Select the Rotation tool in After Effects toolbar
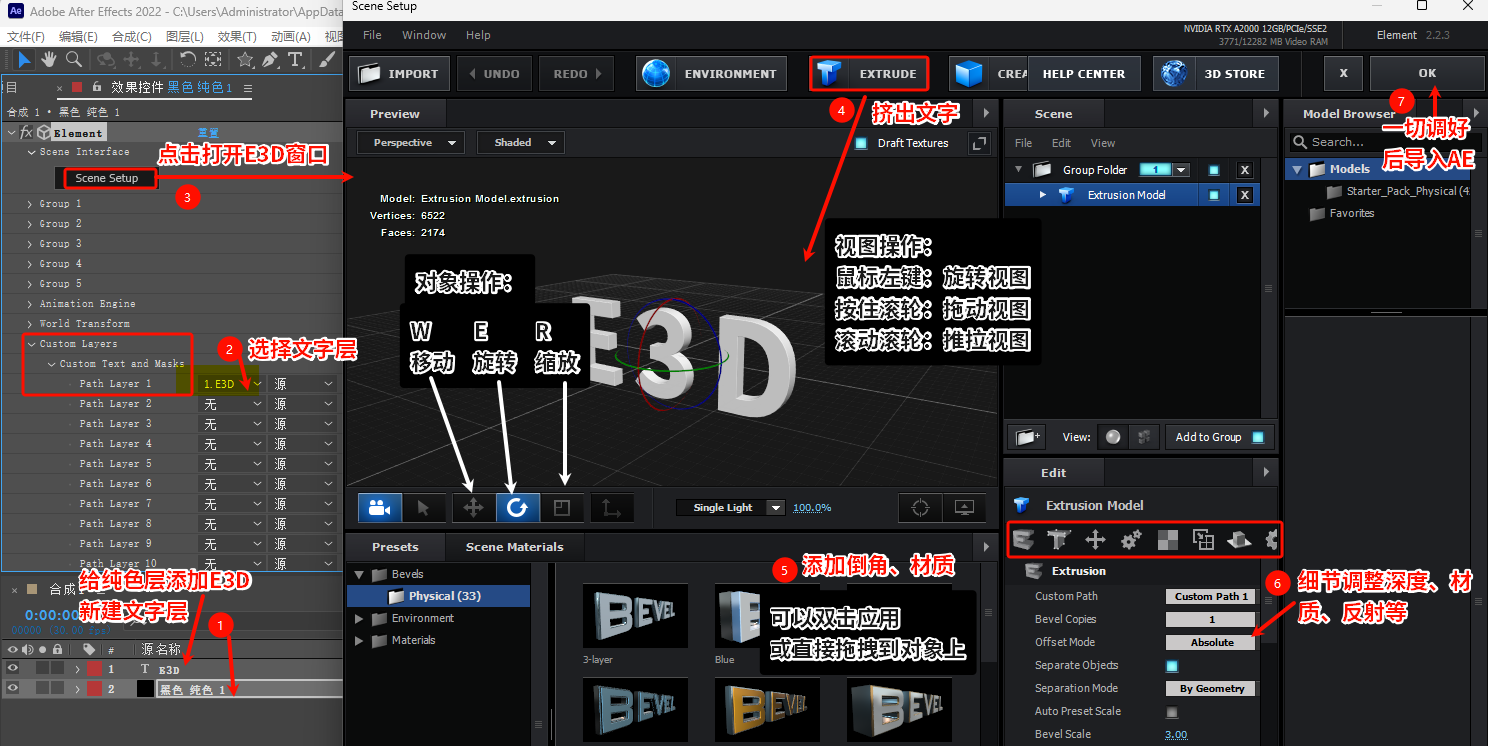 (187, 60)
